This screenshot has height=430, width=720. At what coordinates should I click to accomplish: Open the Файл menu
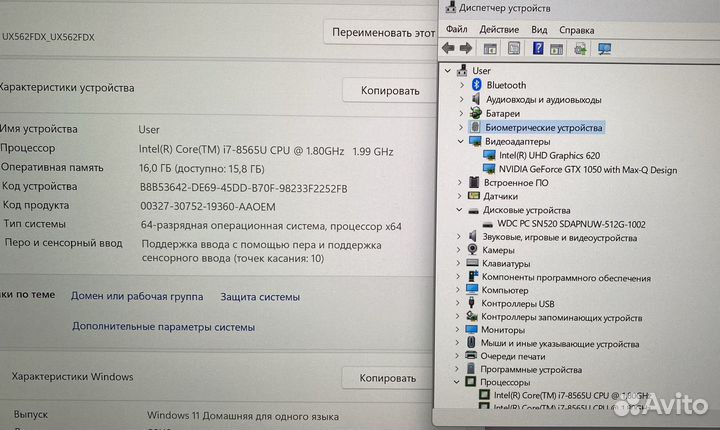(x=456, y=29)
